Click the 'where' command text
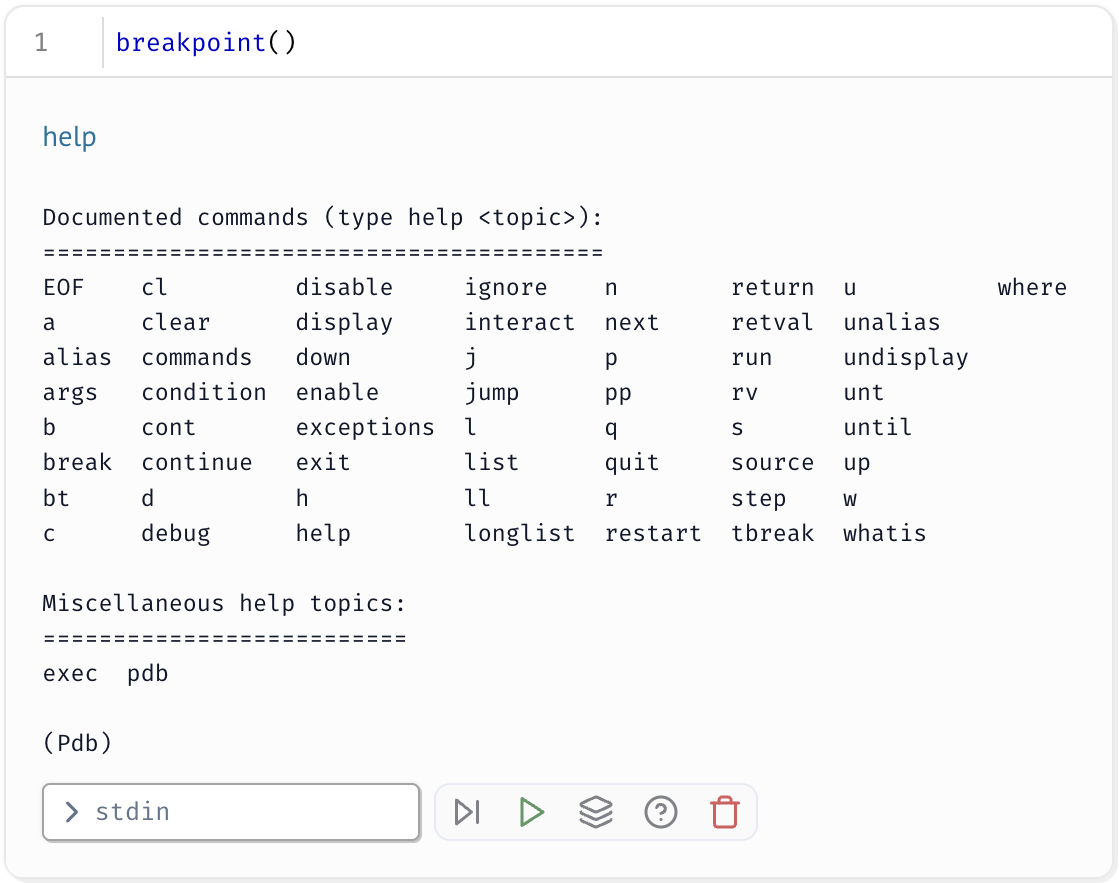Screen dimensions: 1119x883 point(1031,288)
